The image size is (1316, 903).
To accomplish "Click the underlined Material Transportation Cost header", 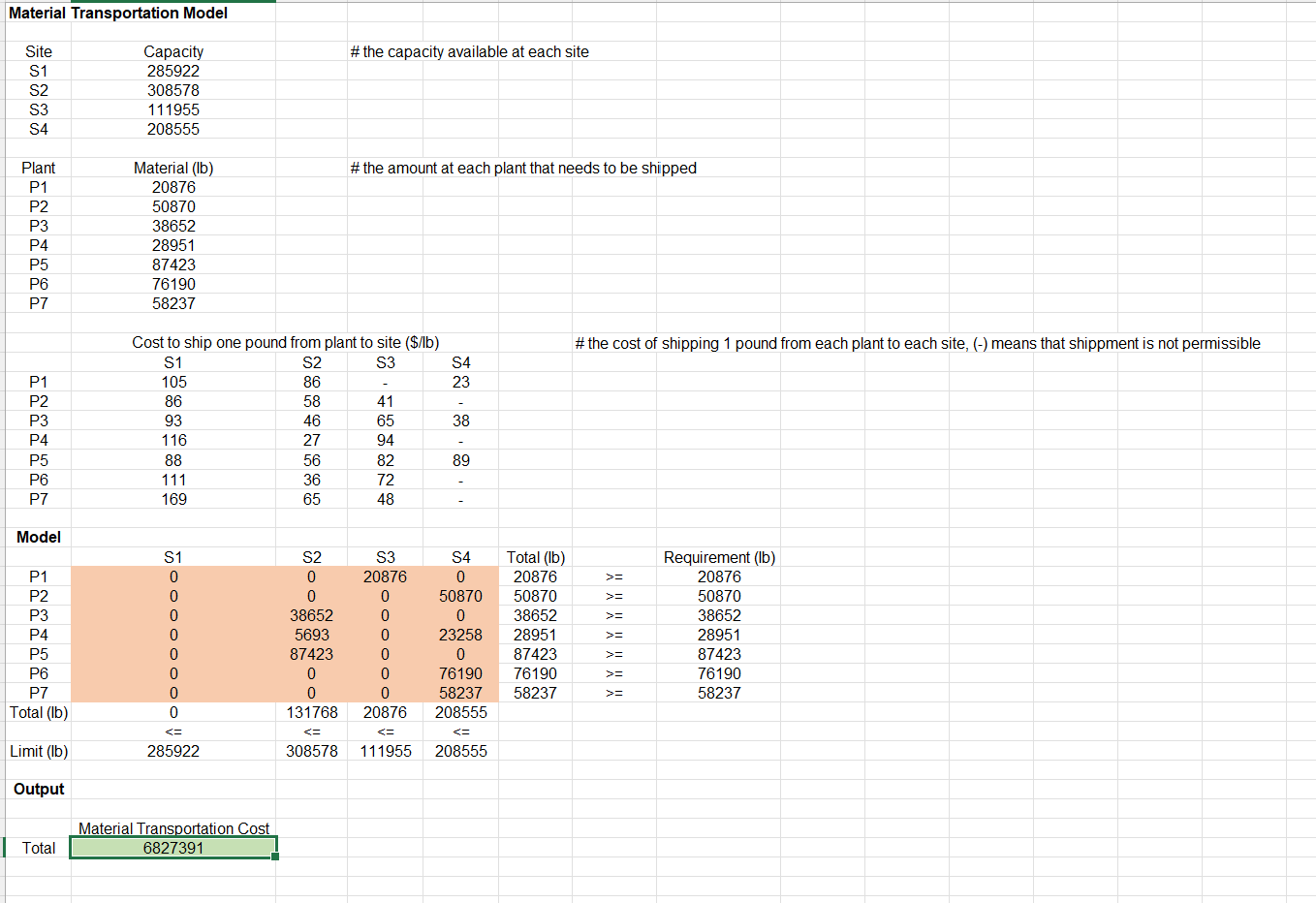I will point(173,828).
